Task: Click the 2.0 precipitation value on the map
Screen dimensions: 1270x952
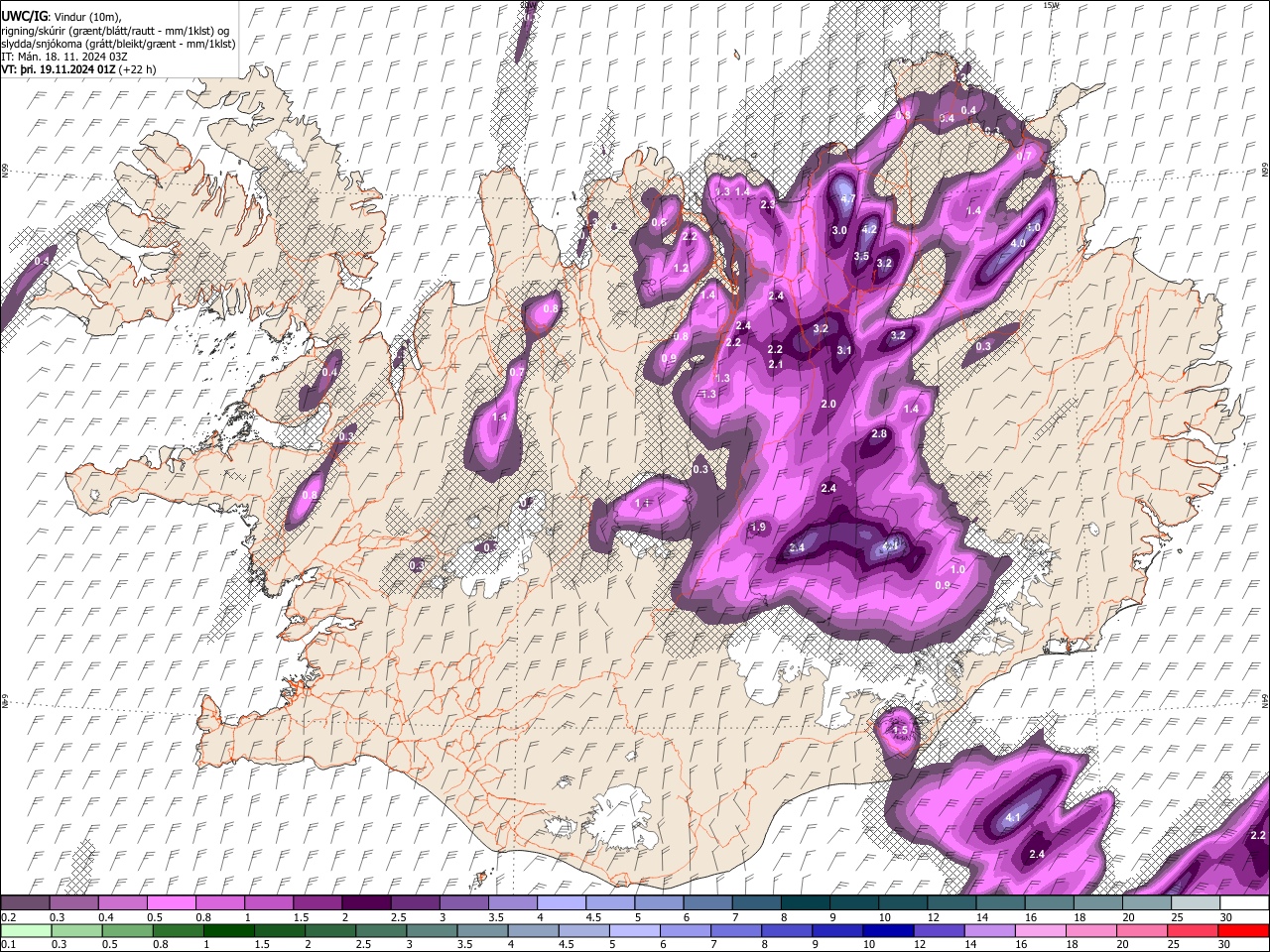Action: point(829,404)
